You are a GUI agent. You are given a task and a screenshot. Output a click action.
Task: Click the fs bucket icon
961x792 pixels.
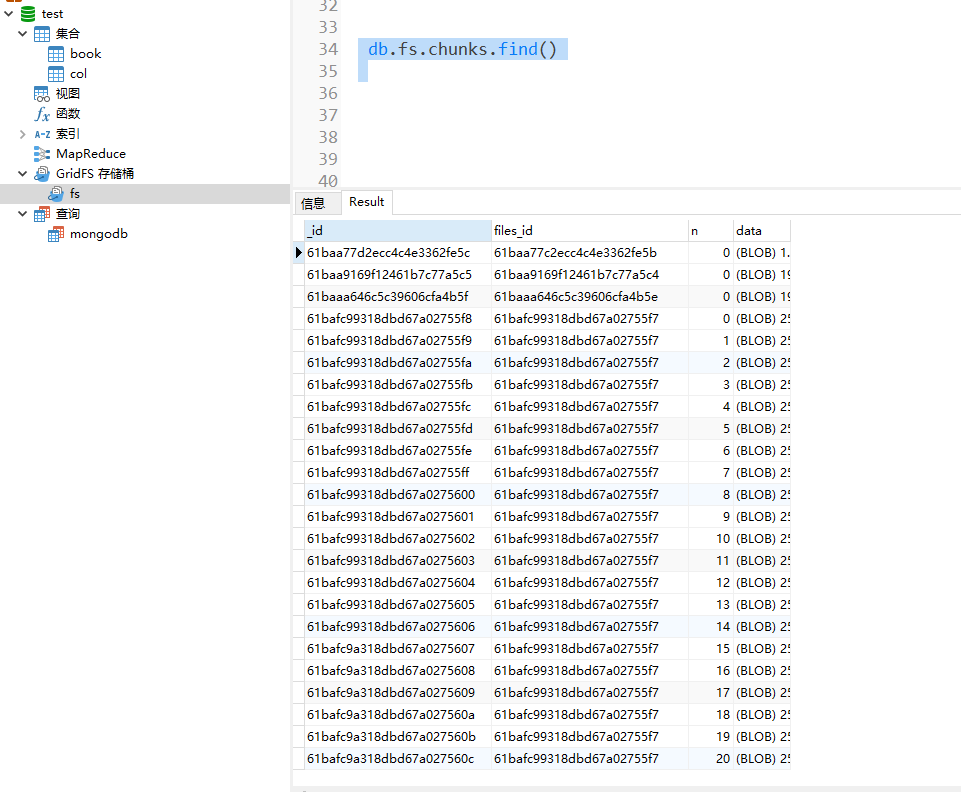pyautogui.click(x=56, y=194)
